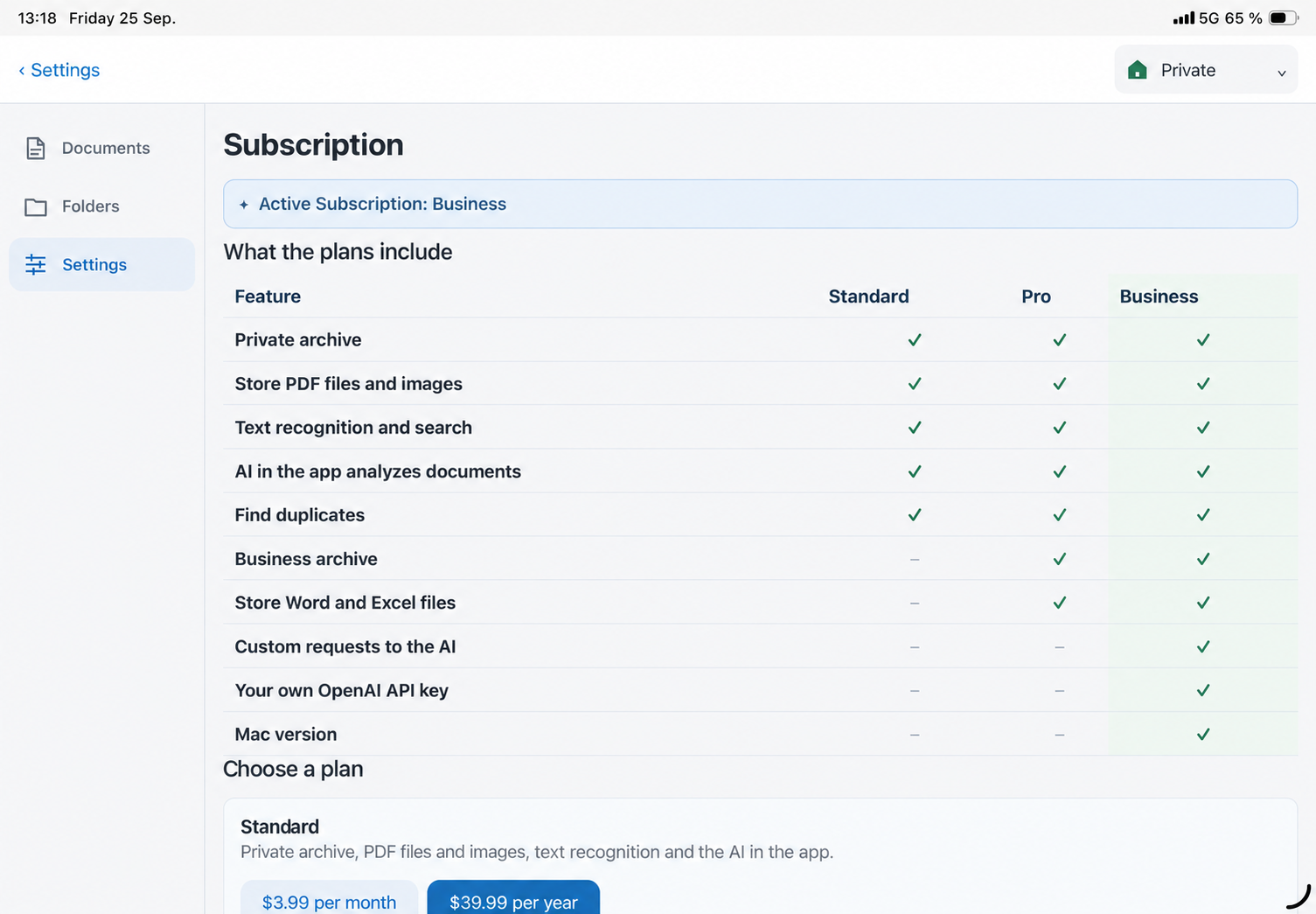Image resolution: width=1316 pixels, height=914 pixels.
Task: Click the green house icon
Action: click(1138, 70)
